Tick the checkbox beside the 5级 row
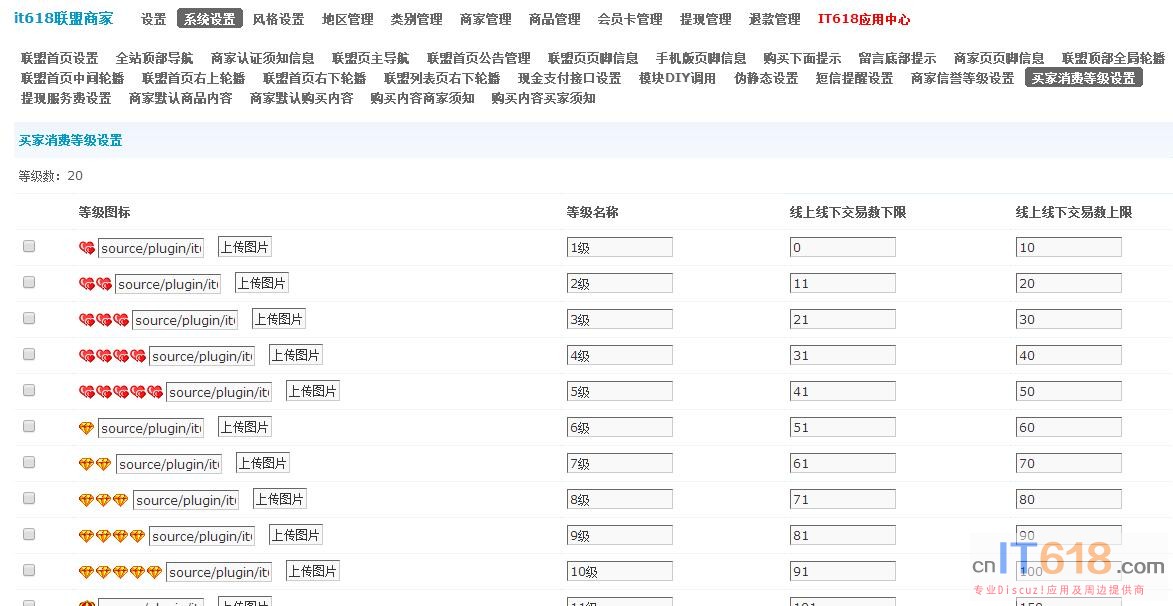 29,390
